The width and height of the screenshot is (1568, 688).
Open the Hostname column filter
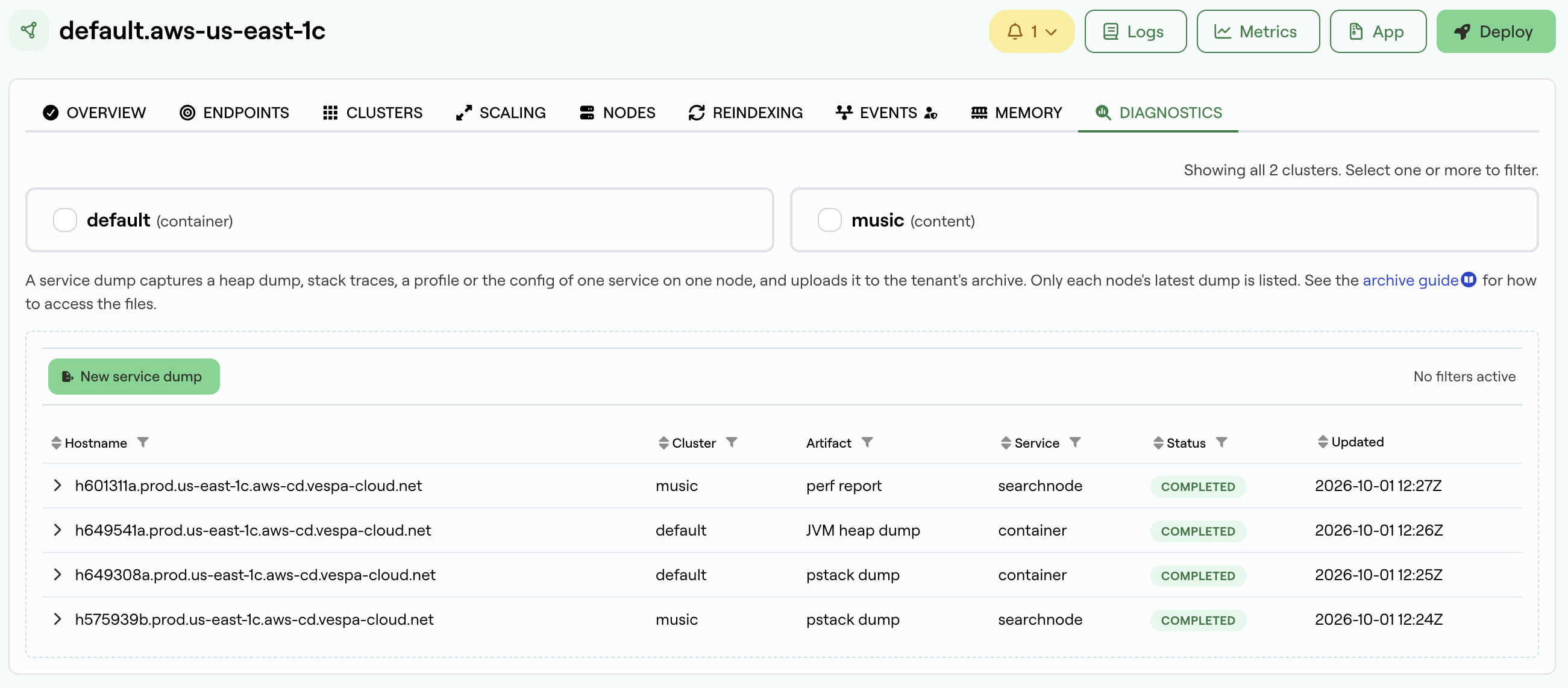coord(143,442)
